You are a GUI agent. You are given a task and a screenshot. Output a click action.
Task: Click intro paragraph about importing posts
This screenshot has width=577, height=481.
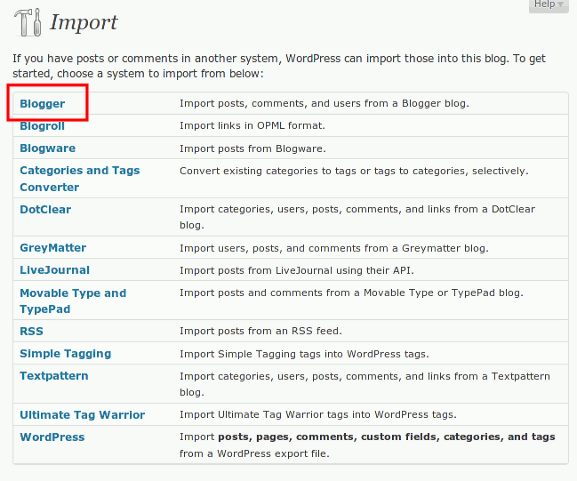[x=279, y=66]
